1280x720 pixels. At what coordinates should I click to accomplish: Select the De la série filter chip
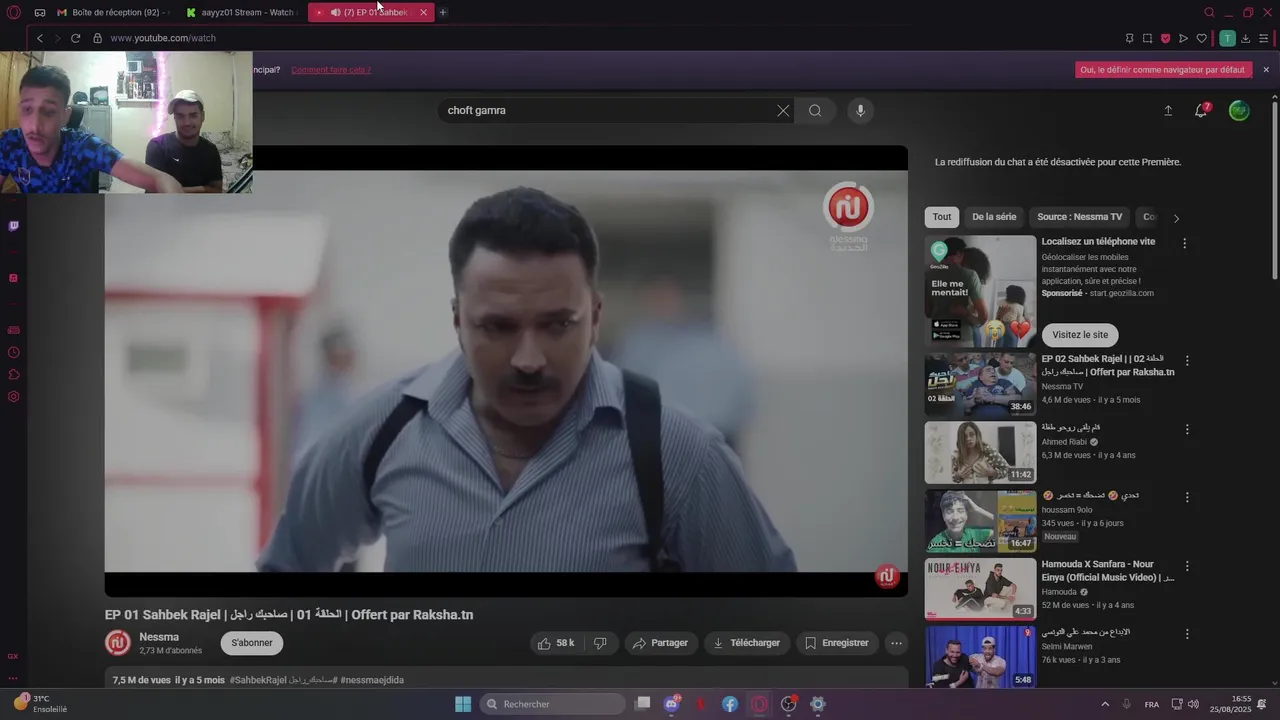coord(994,217)
